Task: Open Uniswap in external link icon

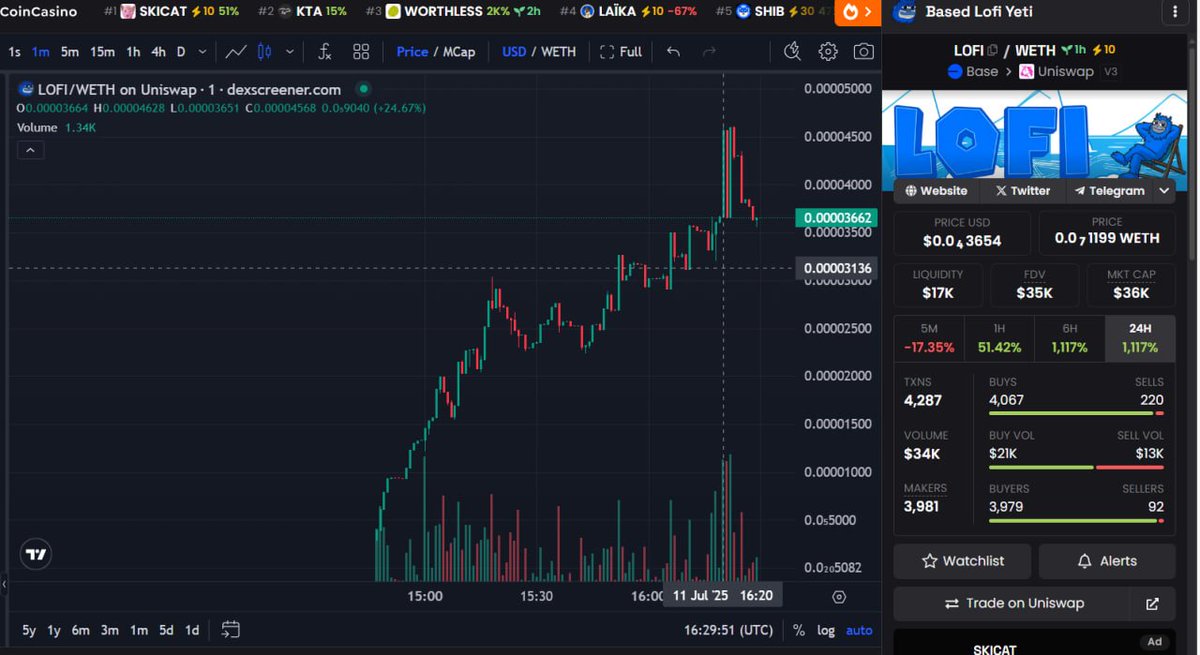Action: click(x=1152, y=604)
